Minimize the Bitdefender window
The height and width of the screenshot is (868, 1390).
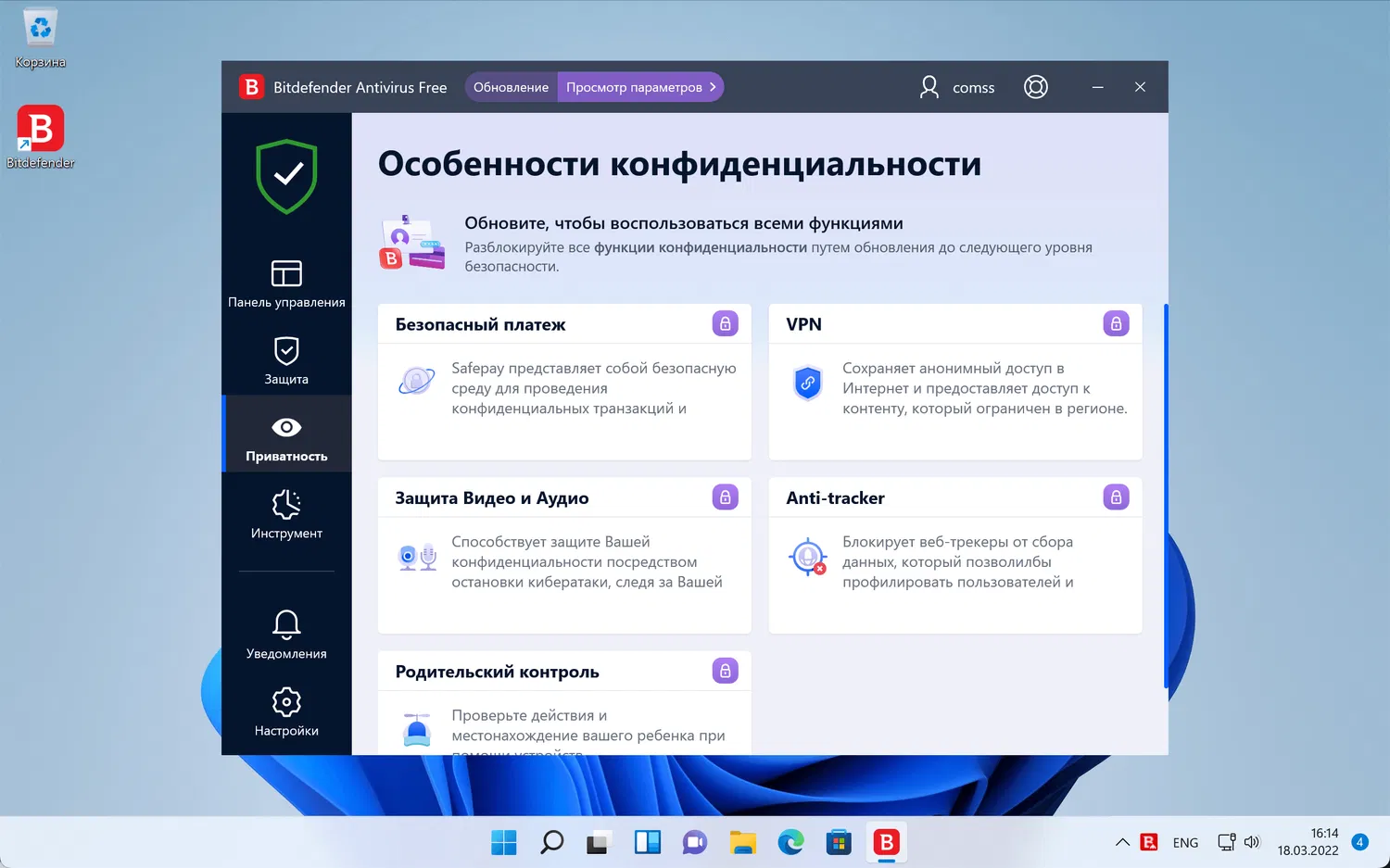click(x=1097, y=87)
